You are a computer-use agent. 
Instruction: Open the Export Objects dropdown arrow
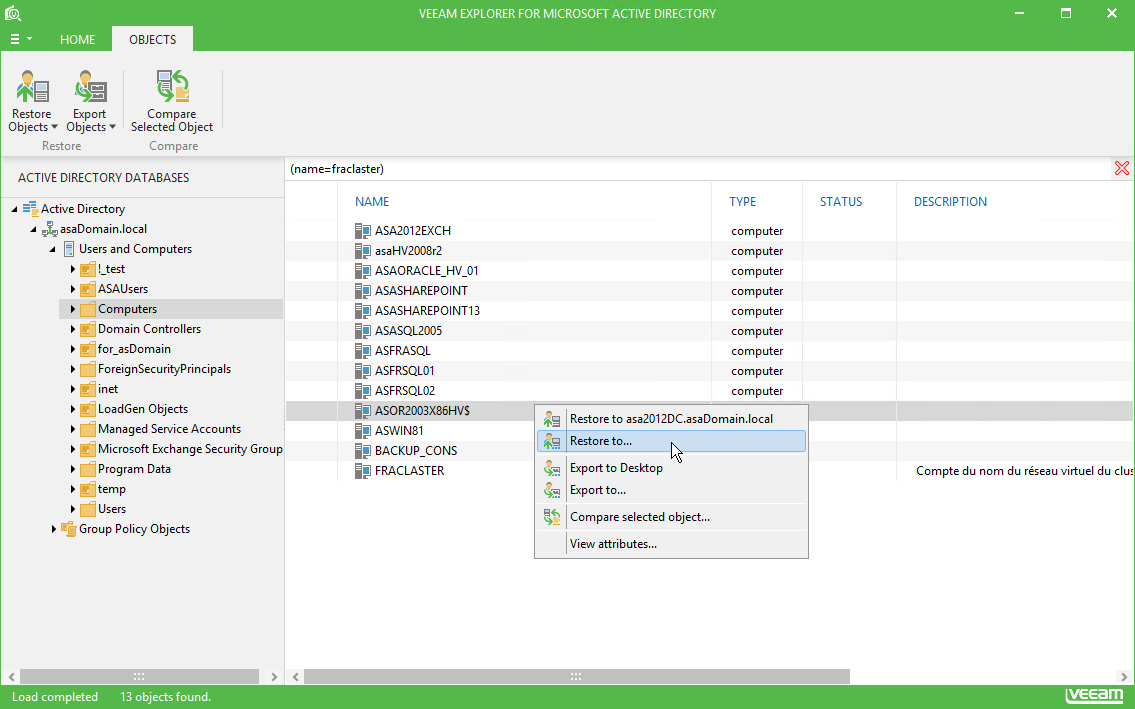click(112, 127)
